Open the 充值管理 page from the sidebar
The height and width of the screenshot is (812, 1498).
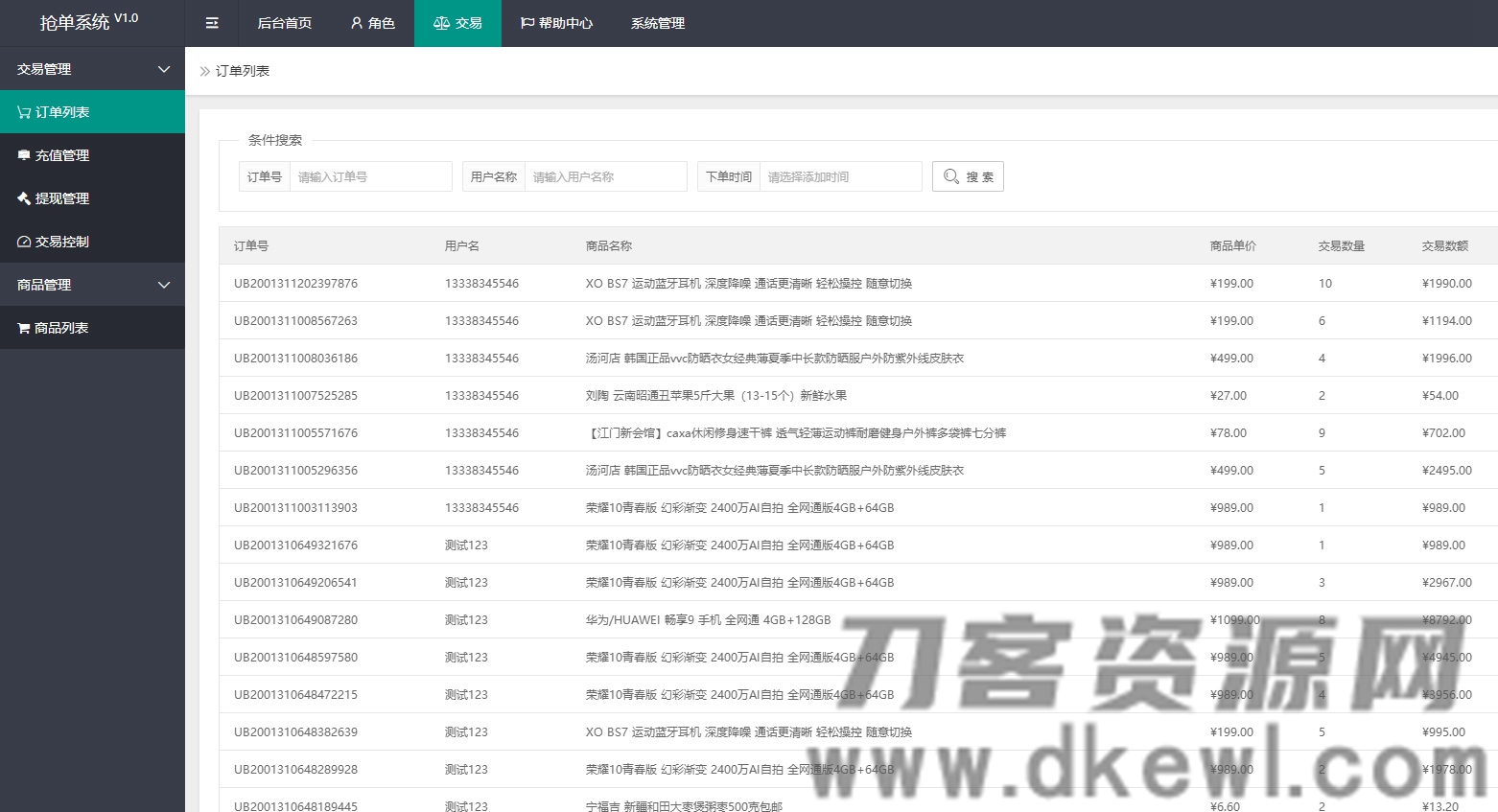[x=63, y=154]
